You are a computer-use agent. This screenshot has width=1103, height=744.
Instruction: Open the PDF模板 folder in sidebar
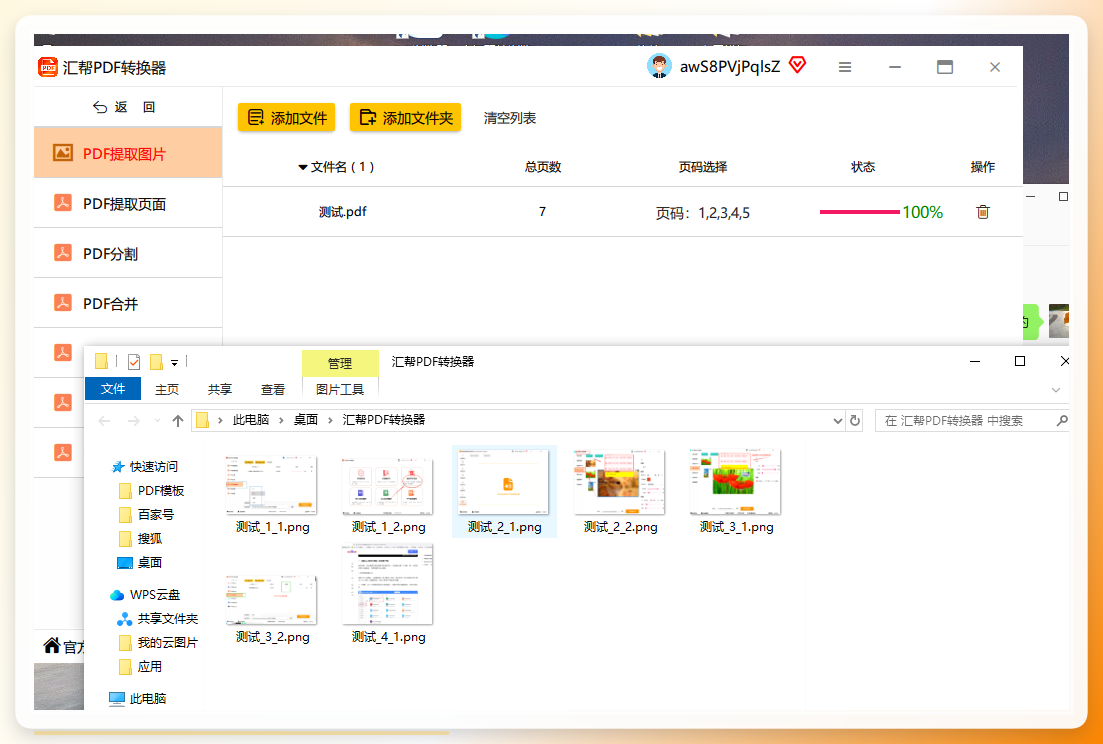151,491
